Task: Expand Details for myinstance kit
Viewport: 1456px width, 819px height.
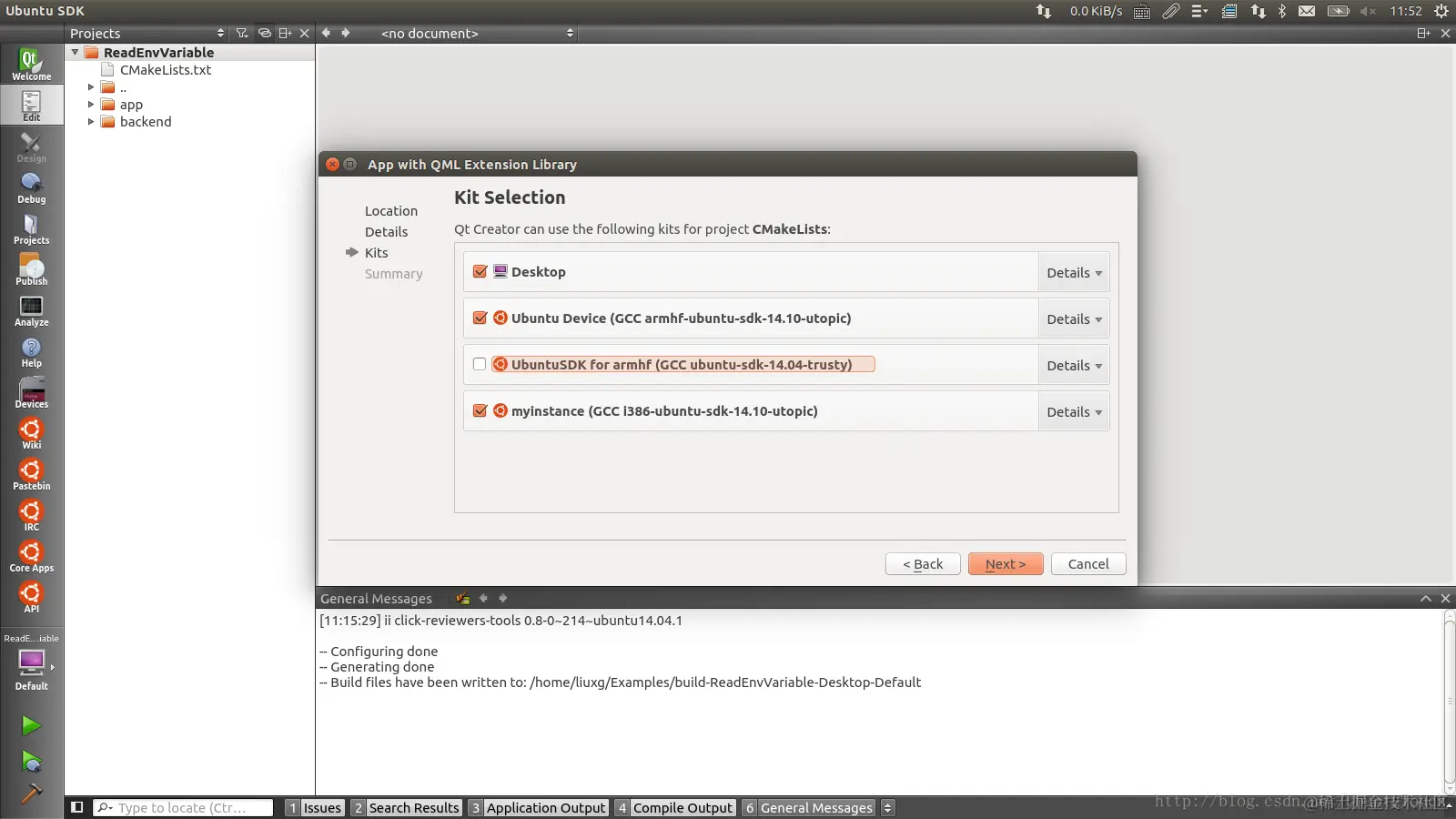Action: pos(1074,412)
